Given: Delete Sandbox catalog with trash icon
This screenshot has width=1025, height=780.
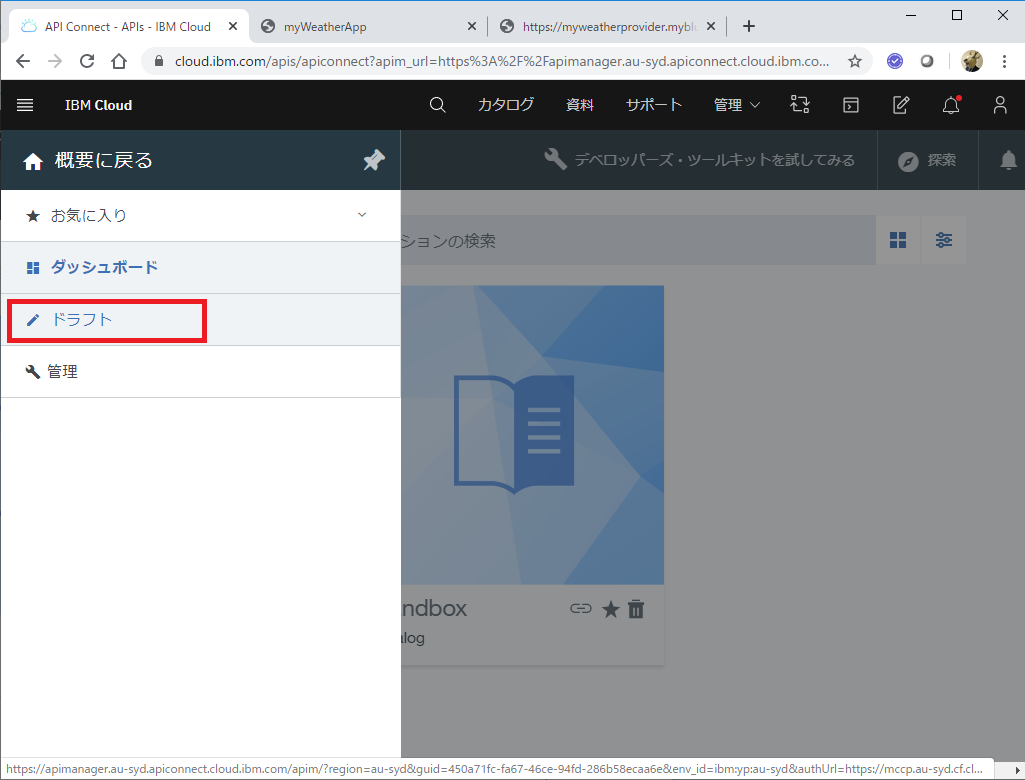Looking at the screenshot, I should 636,609.
